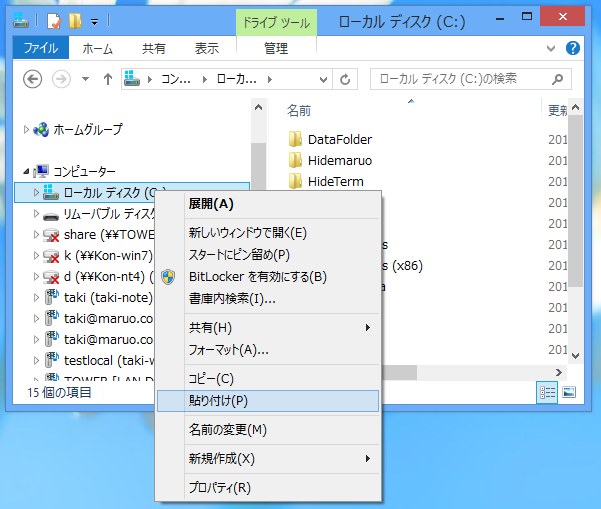
Task: Expand the testlocal tree node
Action: tap(36, 361)
